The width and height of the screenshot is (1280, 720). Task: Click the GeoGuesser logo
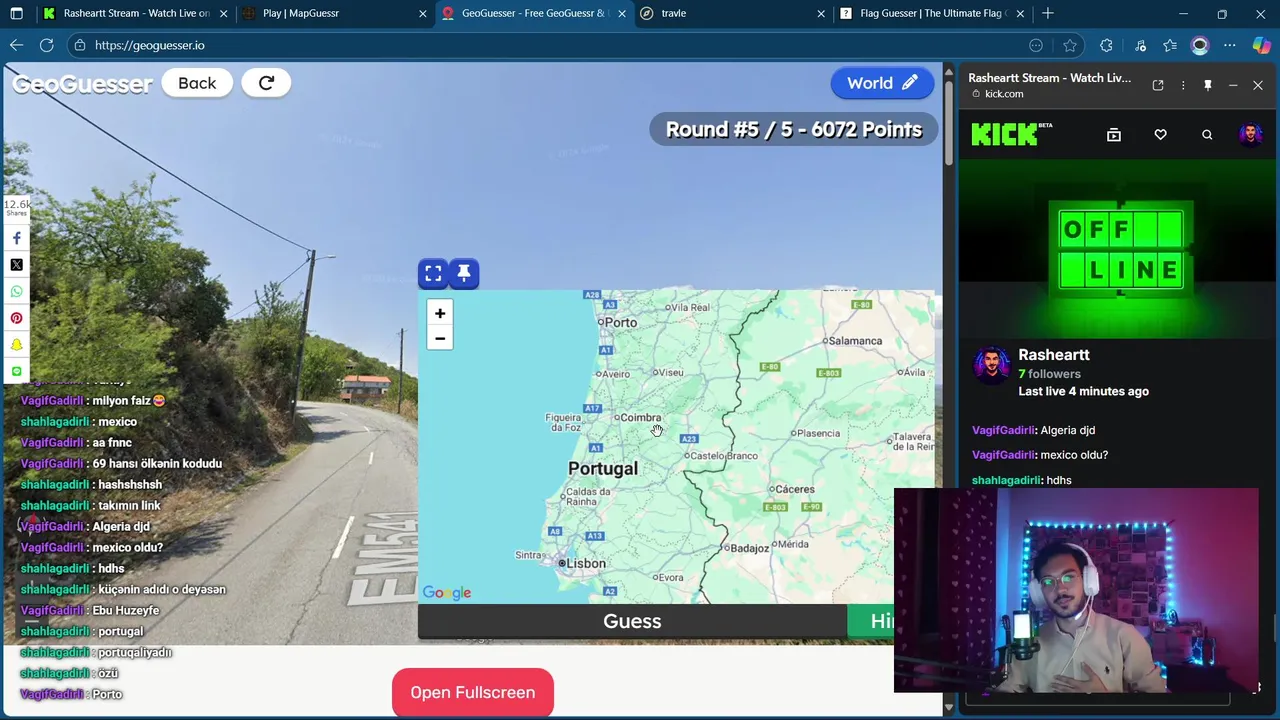tap(82, 84)
